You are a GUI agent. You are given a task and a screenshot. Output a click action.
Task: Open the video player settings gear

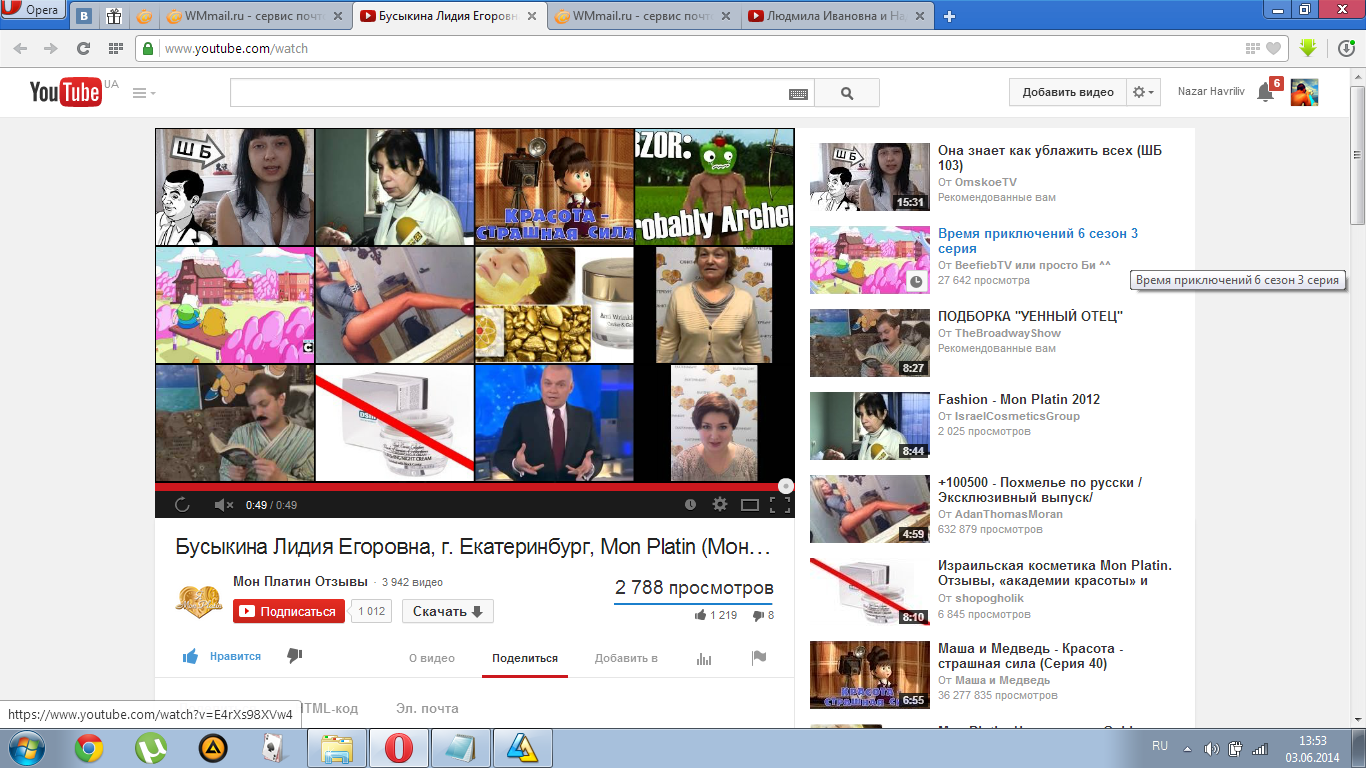tap(720, 505)
